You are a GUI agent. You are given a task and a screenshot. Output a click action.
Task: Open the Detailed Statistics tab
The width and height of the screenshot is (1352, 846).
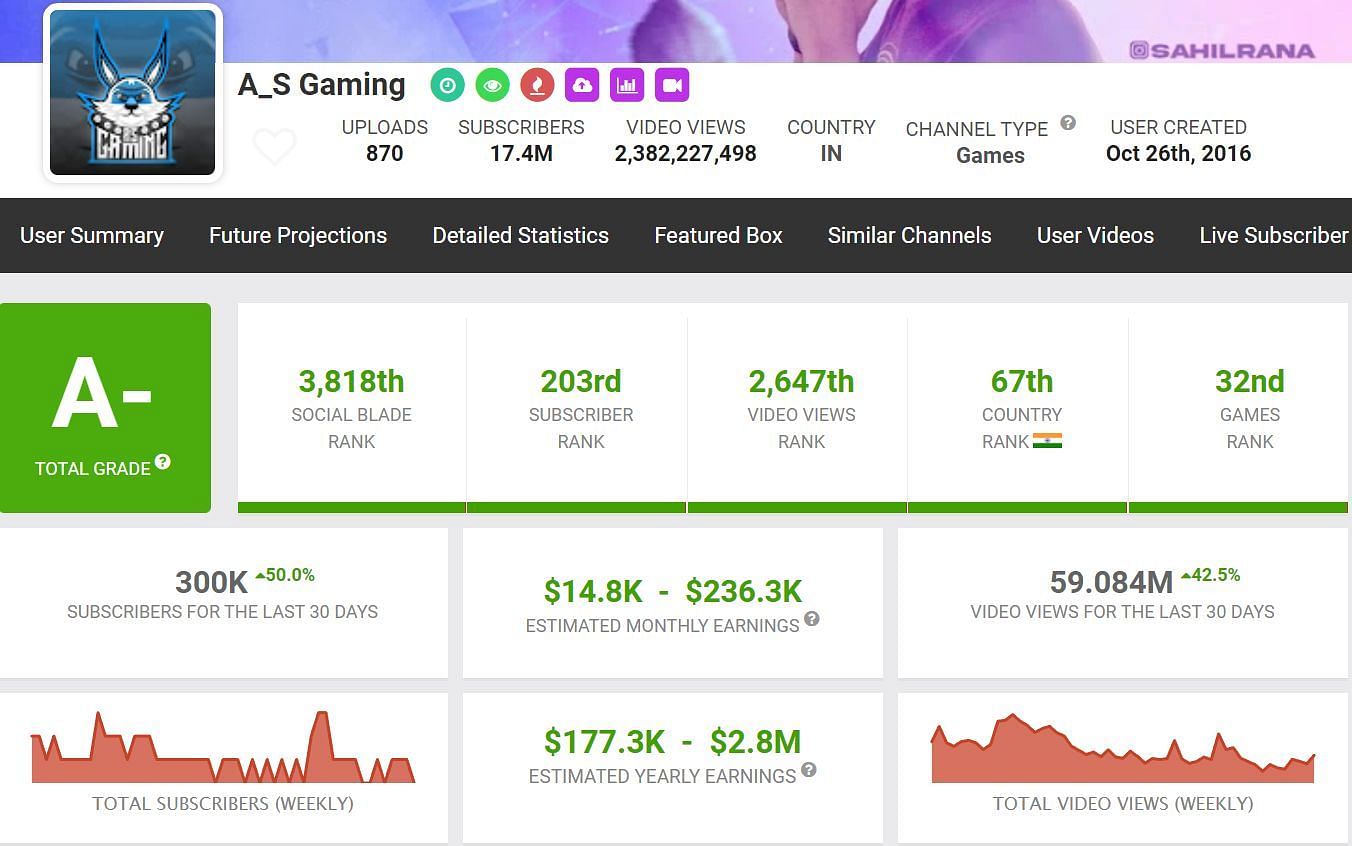pos(520,235)
